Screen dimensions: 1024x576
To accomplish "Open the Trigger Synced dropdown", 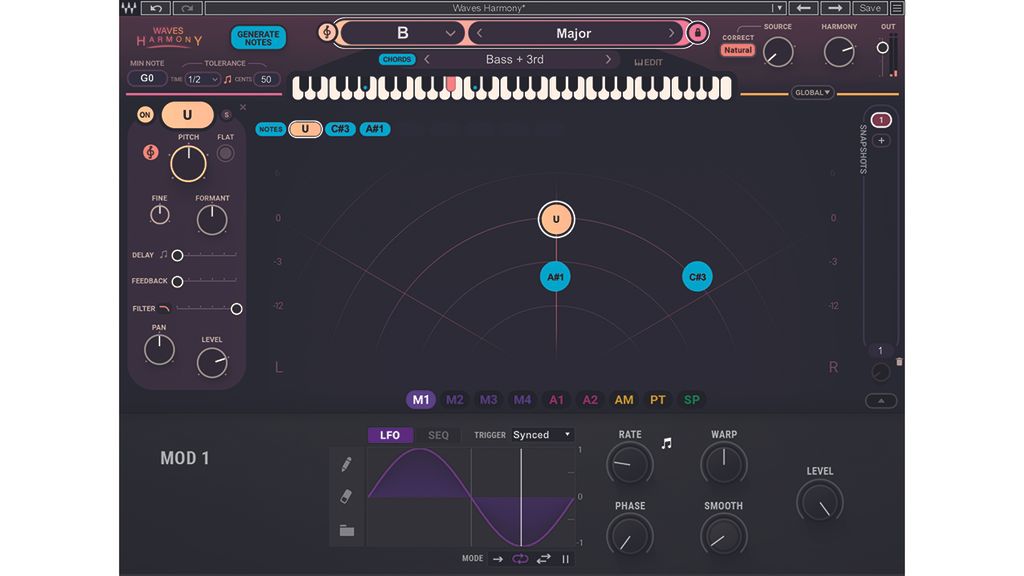I will [x=540, y=435].
